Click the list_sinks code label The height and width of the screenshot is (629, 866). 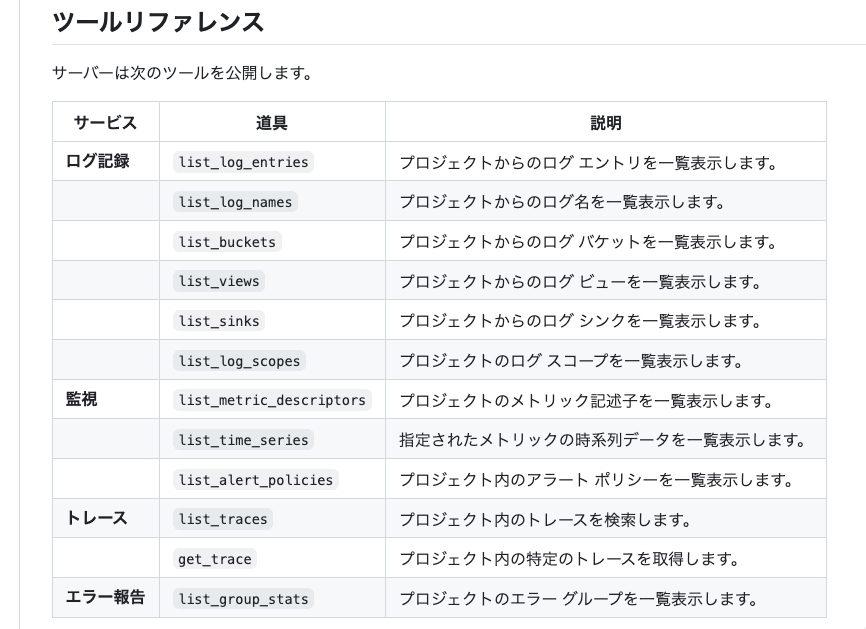point(219,321)
